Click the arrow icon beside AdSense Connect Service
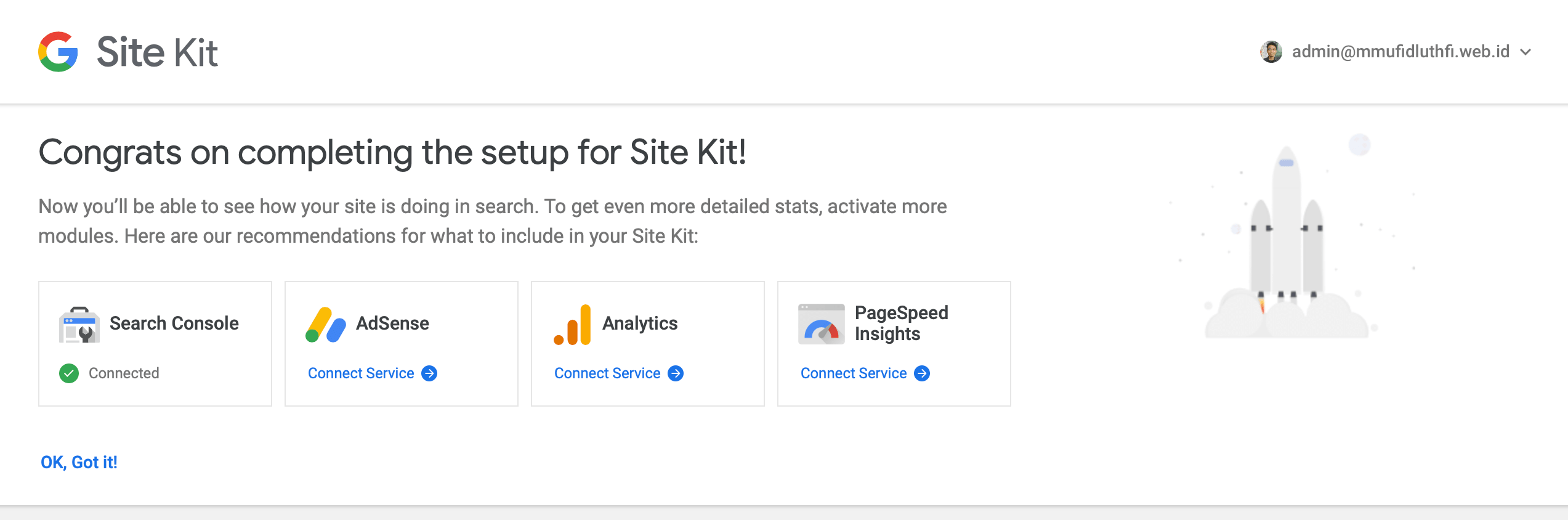The height and width of the screenshot is (520, 1568). tap(429, 373)
